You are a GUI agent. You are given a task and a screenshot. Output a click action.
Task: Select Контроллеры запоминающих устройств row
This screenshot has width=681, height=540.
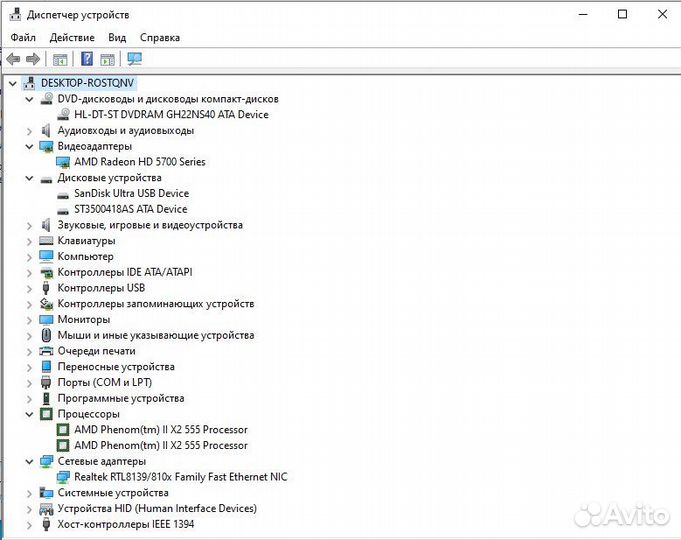156,303
